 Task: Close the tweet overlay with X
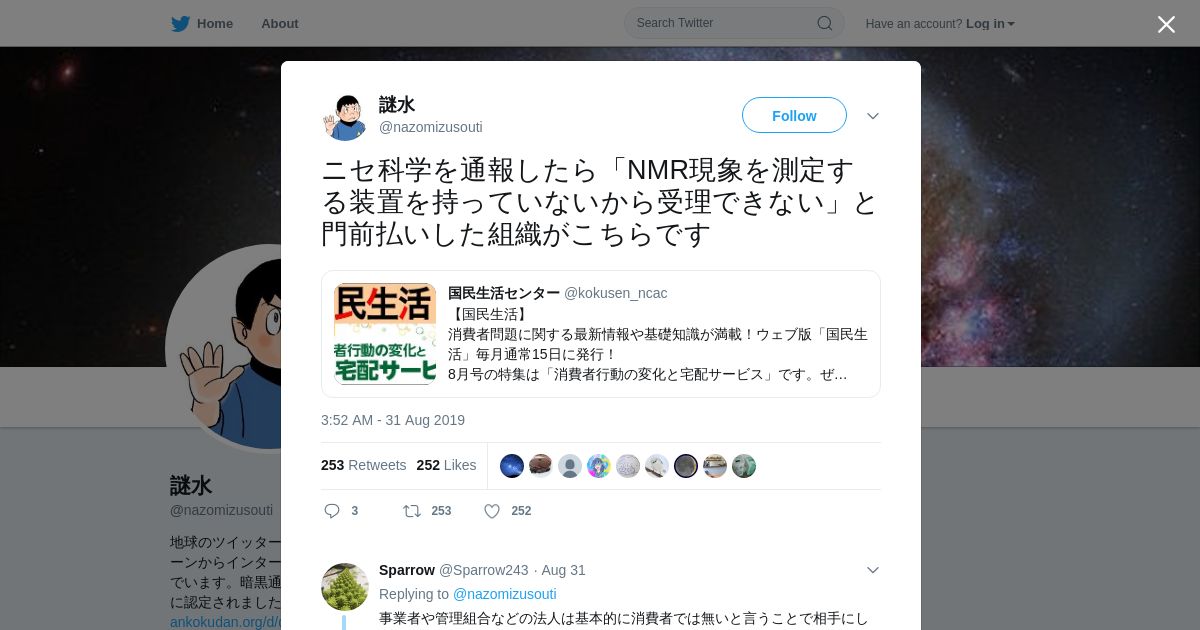1166,24
